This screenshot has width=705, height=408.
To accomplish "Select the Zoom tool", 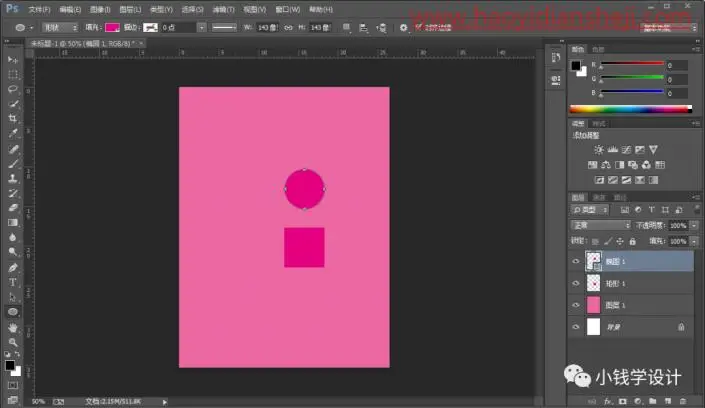I will click(13, 342).
